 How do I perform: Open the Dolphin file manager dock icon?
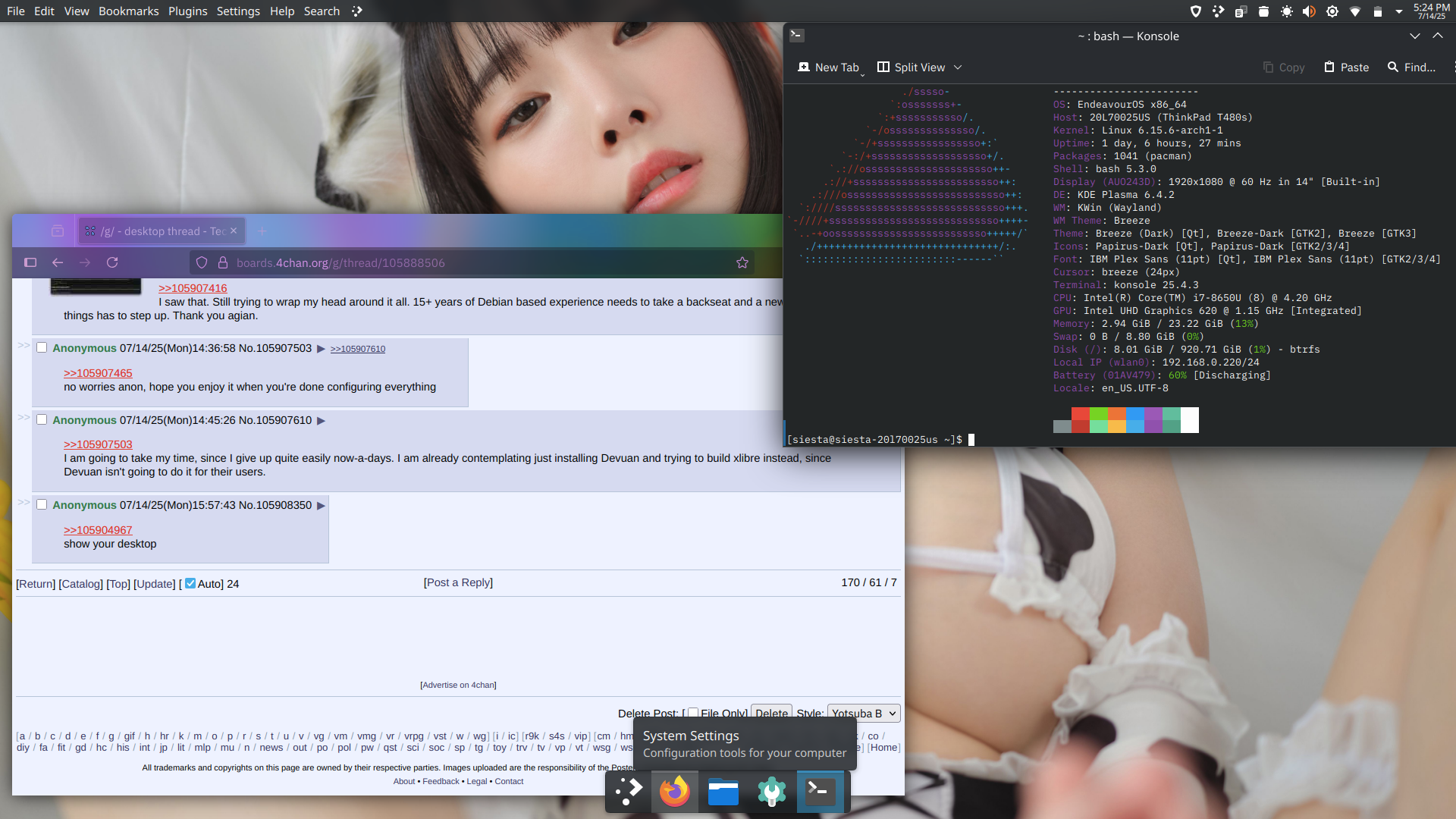[723, 792]
